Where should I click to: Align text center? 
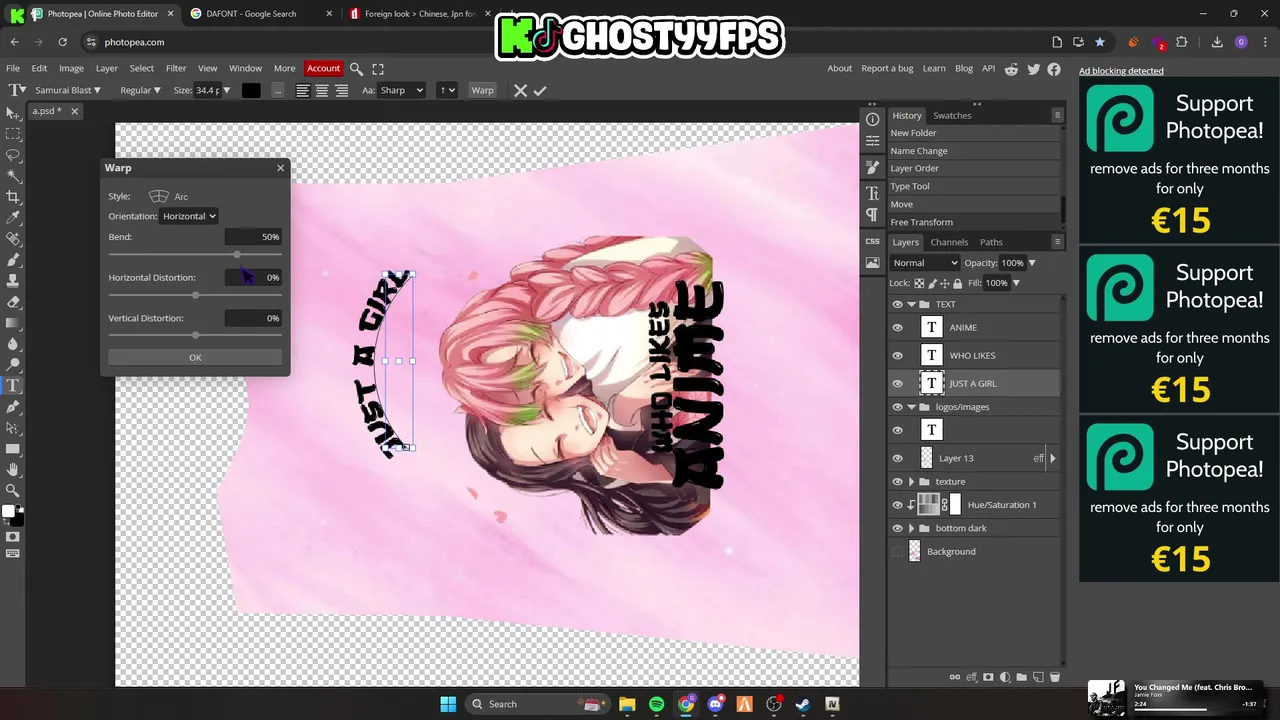tap(322, 90)
